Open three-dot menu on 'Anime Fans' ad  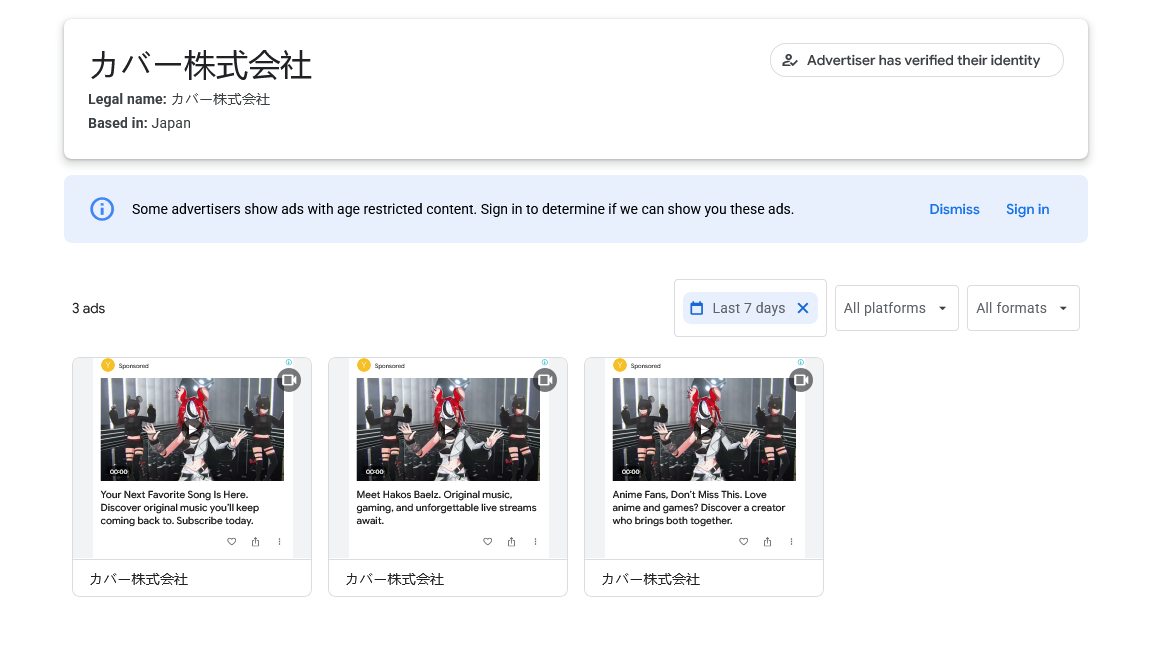click(x=791, y=542)
